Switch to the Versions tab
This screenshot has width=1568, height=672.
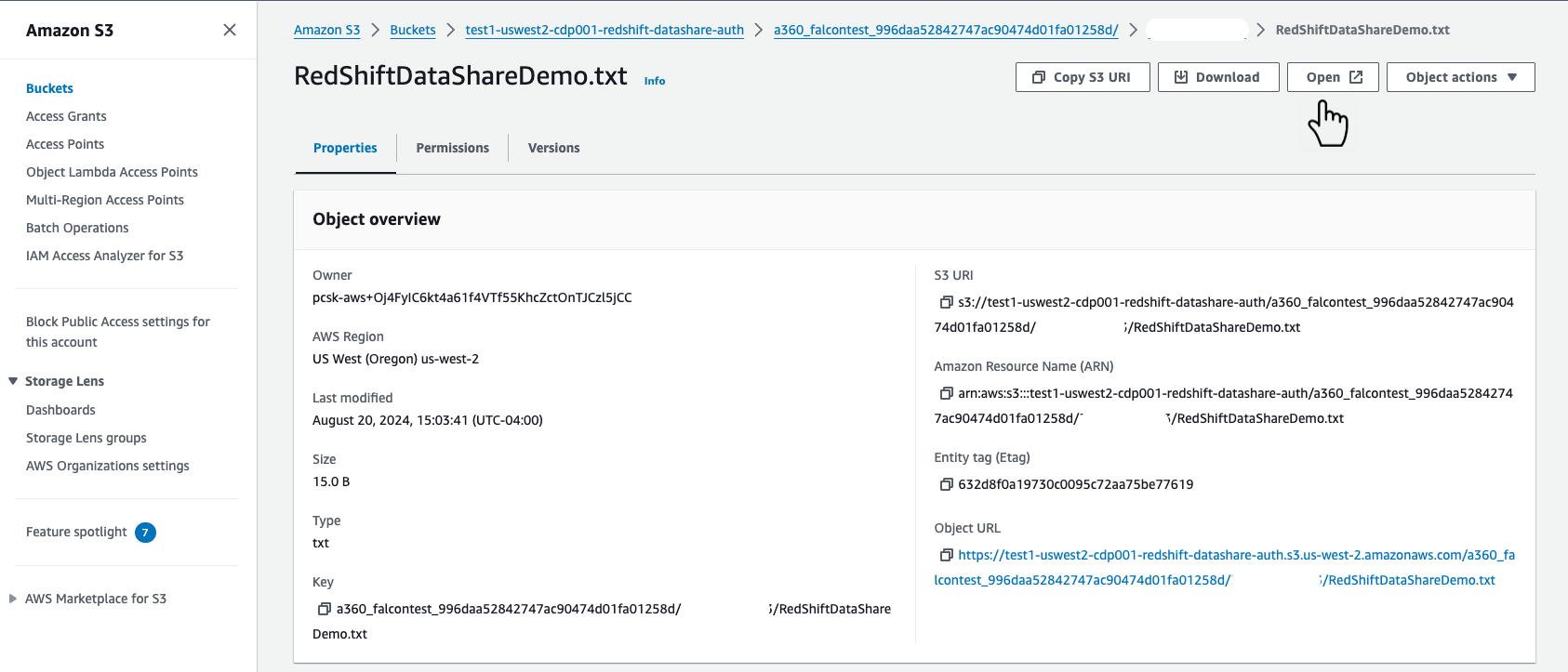[x=553, y=148]
